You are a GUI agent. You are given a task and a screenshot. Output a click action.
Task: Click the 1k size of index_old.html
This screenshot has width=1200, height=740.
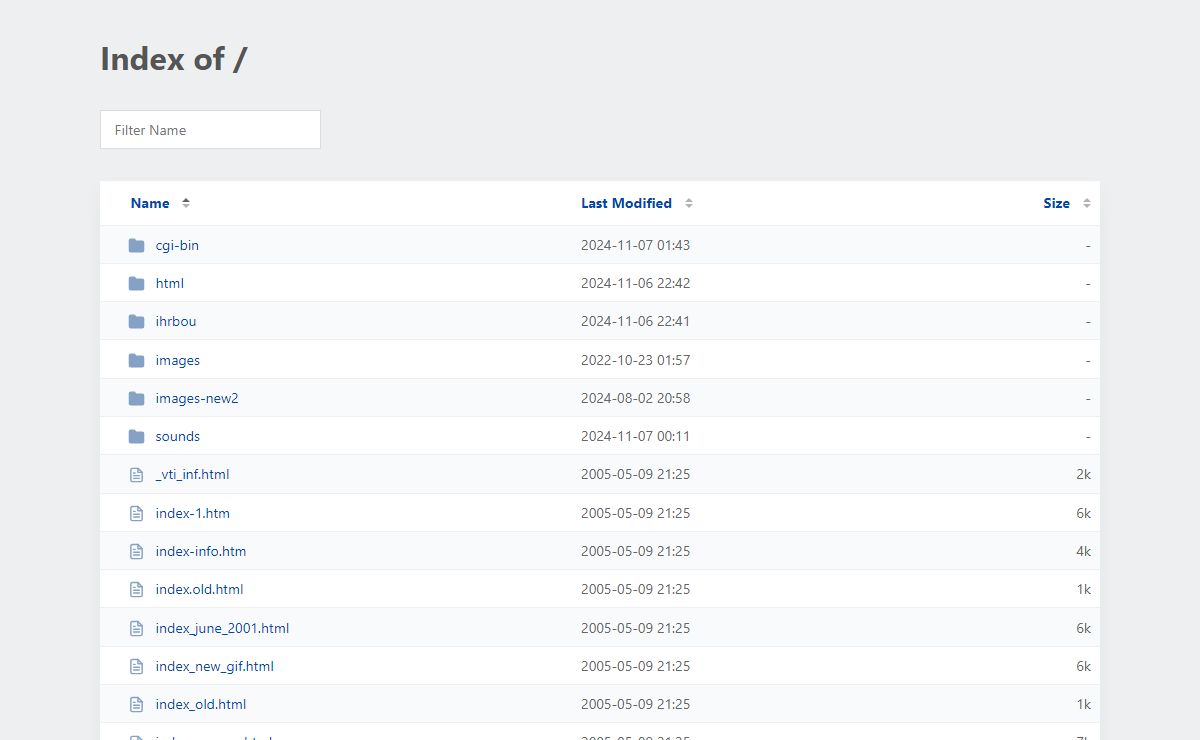tap(1083, 704)
